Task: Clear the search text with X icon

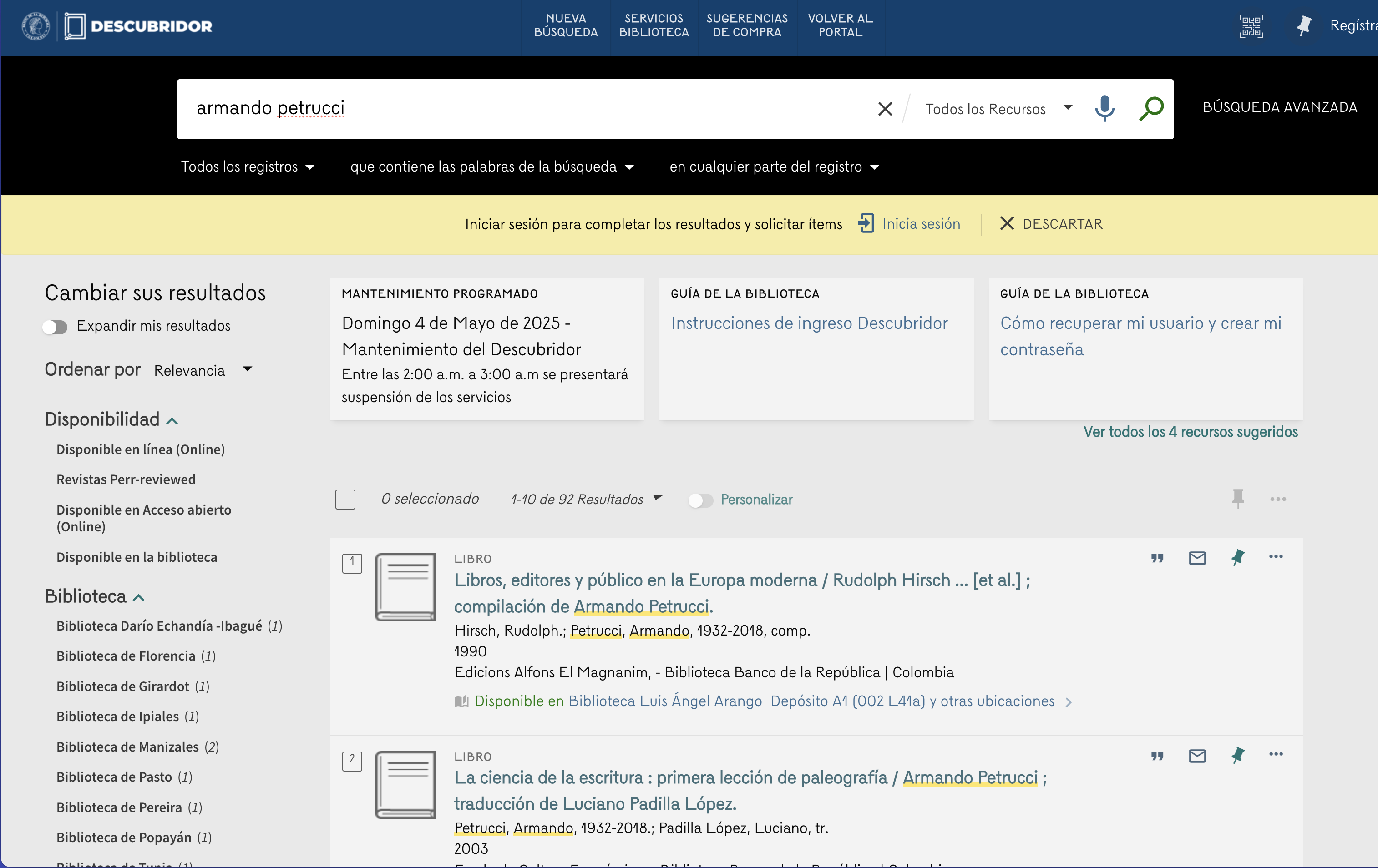Action: (x=885, y=109)
